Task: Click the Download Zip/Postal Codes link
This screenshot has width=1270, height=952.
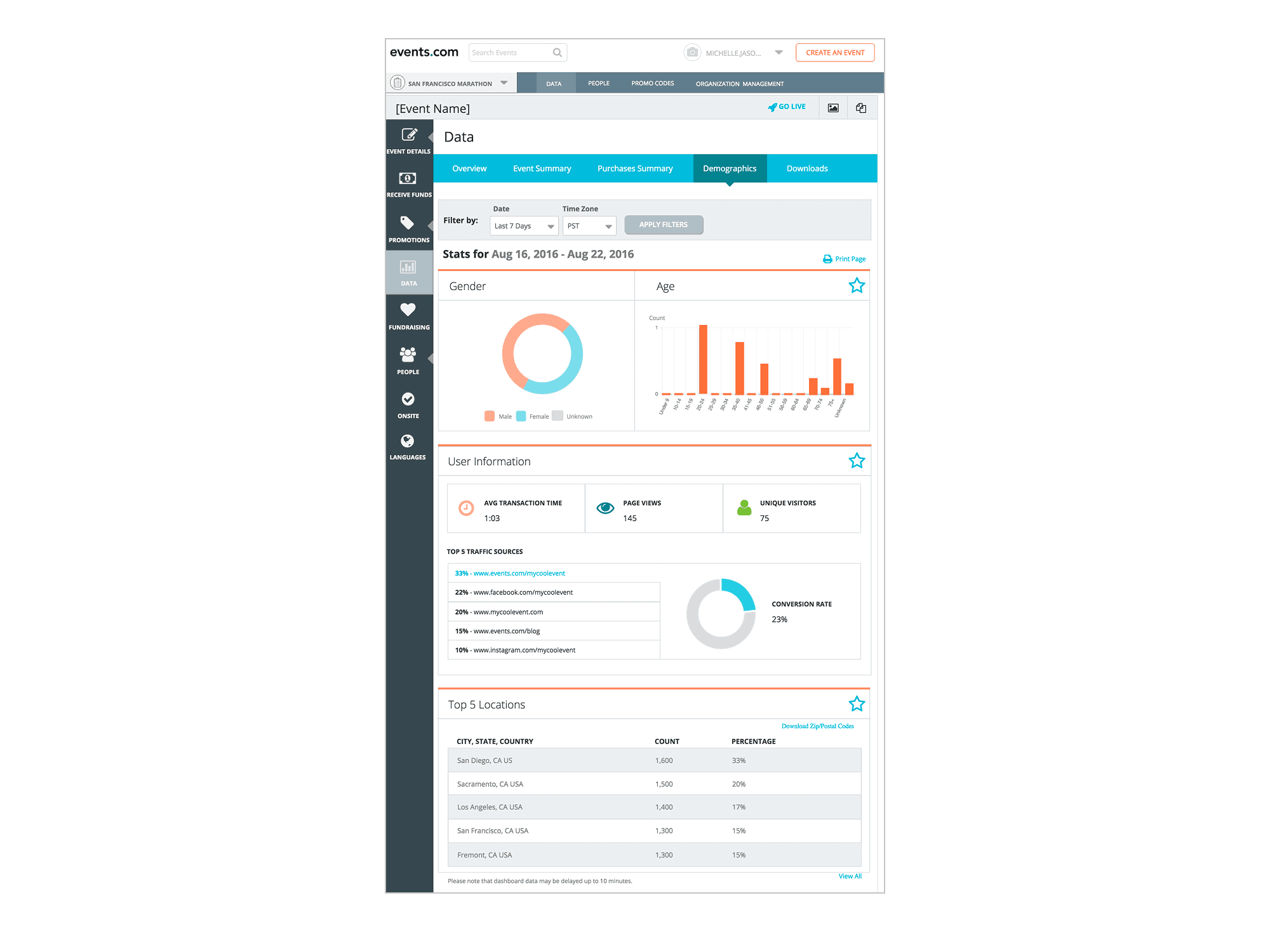Action: (x=817, y=726)
